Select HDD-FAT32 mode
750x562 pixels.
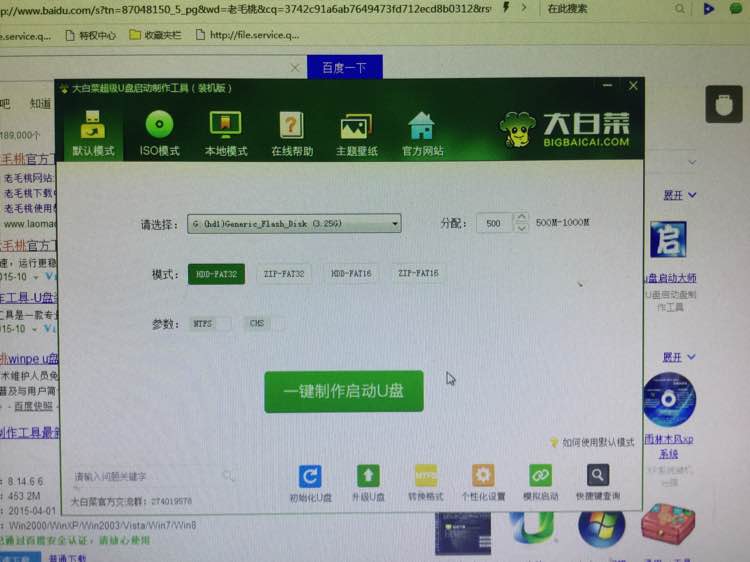(x=216, y=274)
